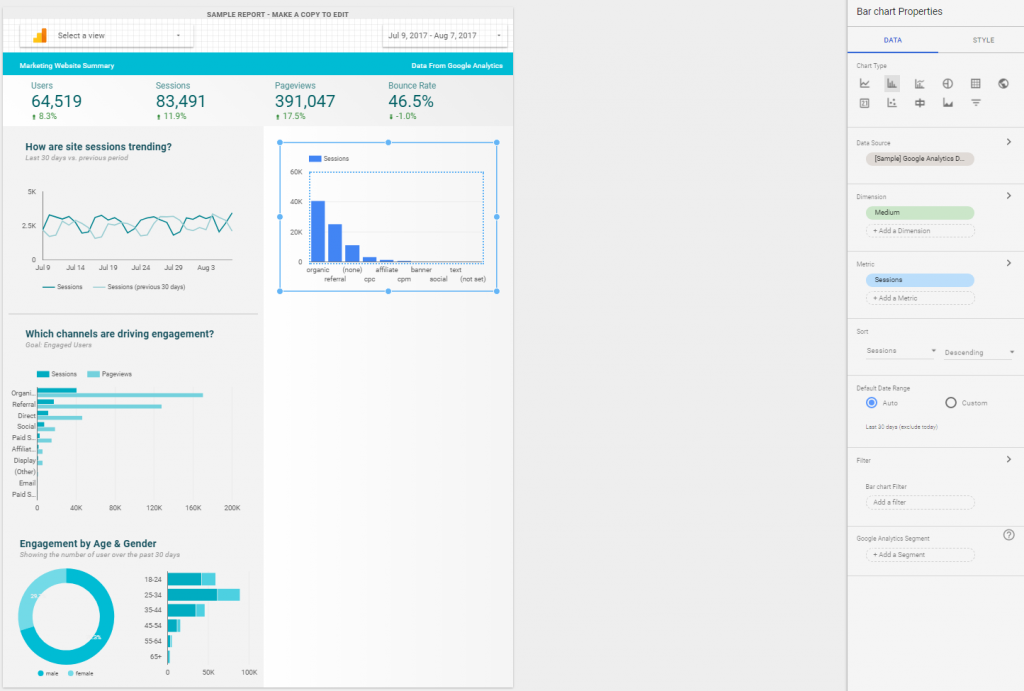
Task: Switch to the STYLE tab
Action: tap(983, 40)
